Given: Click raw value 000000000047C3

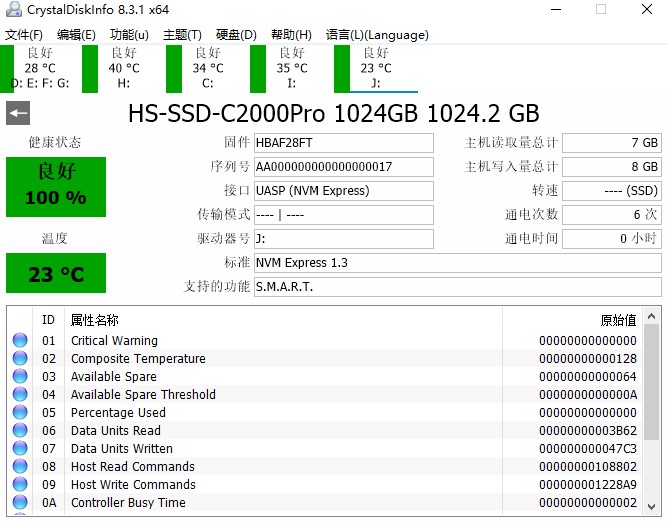Looking at the screenshot, I should tap(588, 449).
